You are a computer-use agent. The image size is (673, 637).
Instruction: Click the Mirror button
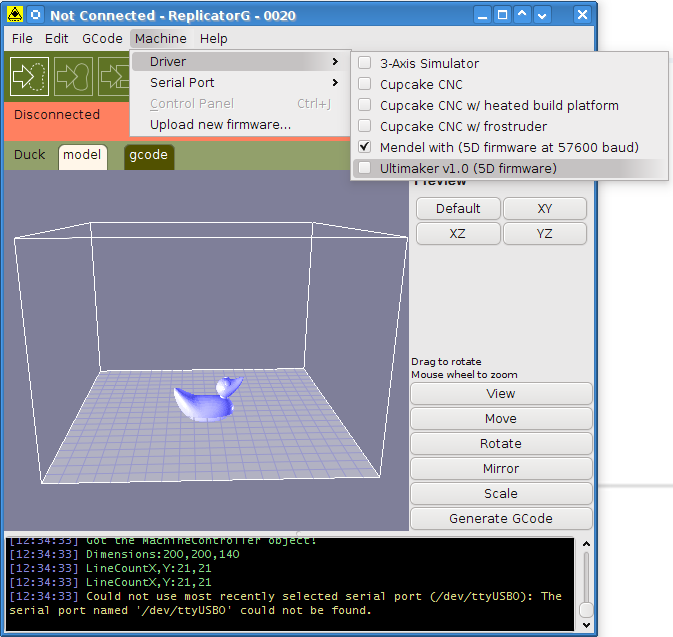coord(501,468)
